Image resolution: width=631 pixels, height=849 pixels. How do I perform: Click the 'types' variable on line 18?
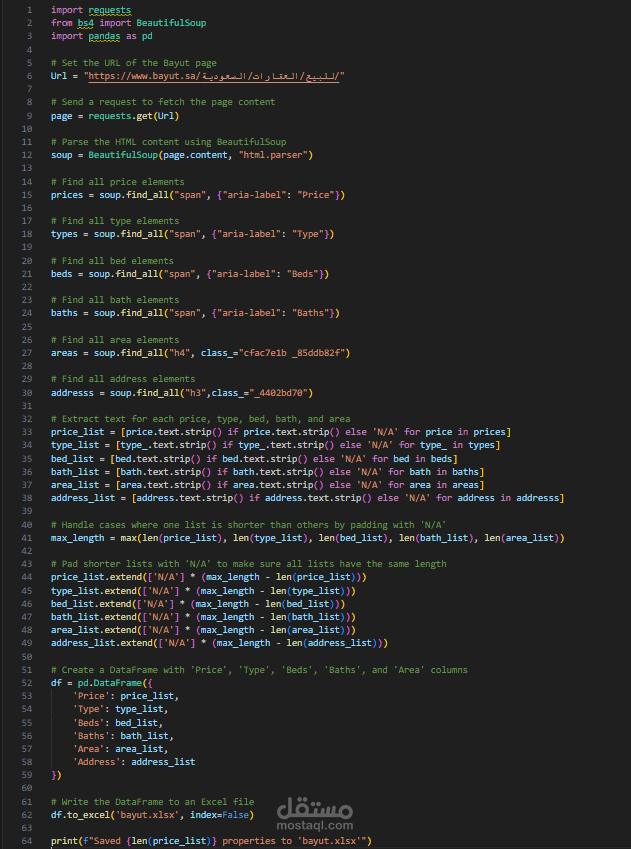(64, 234)
